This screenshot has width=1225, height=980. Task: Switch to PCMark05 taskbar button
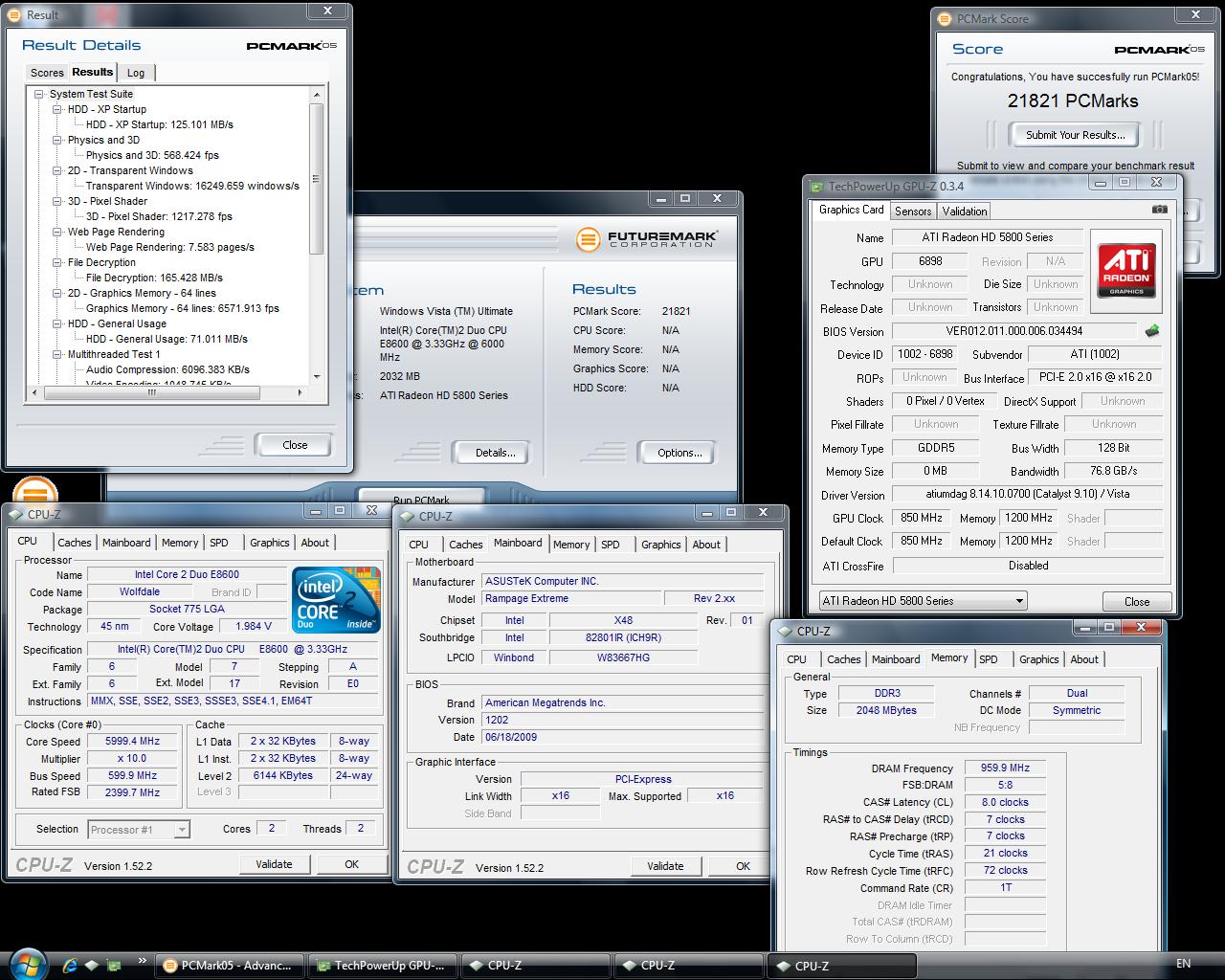(230, 966)
